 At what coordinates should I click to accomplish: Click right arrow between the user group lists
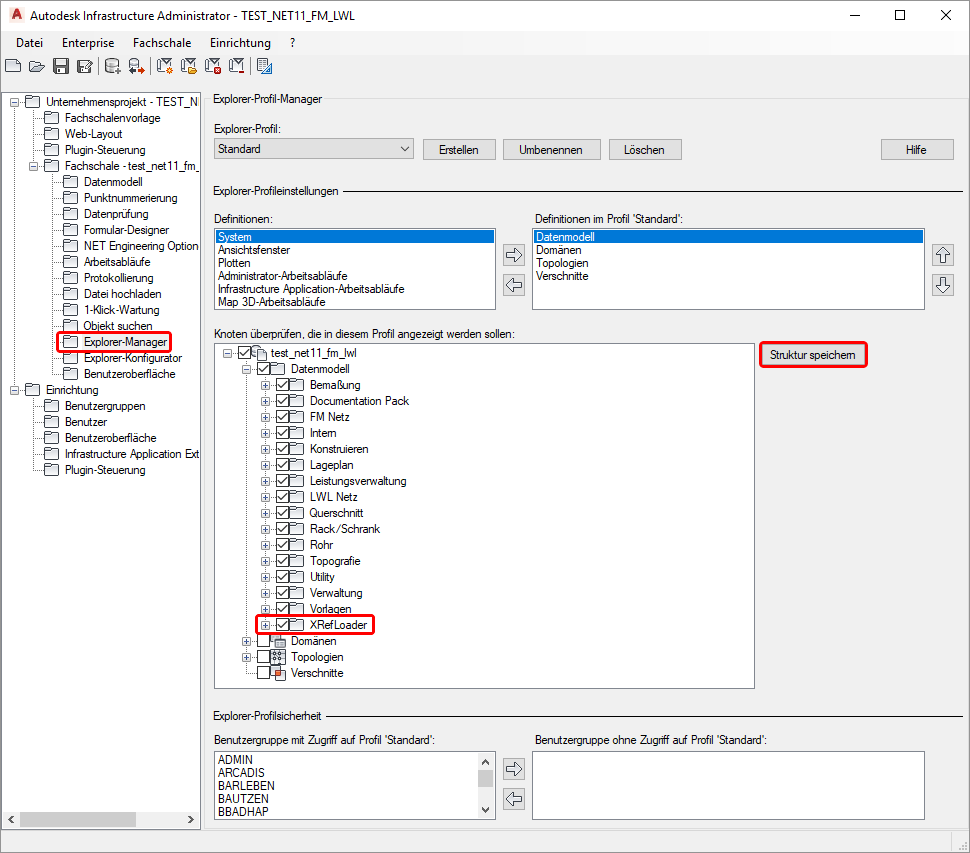514,769
